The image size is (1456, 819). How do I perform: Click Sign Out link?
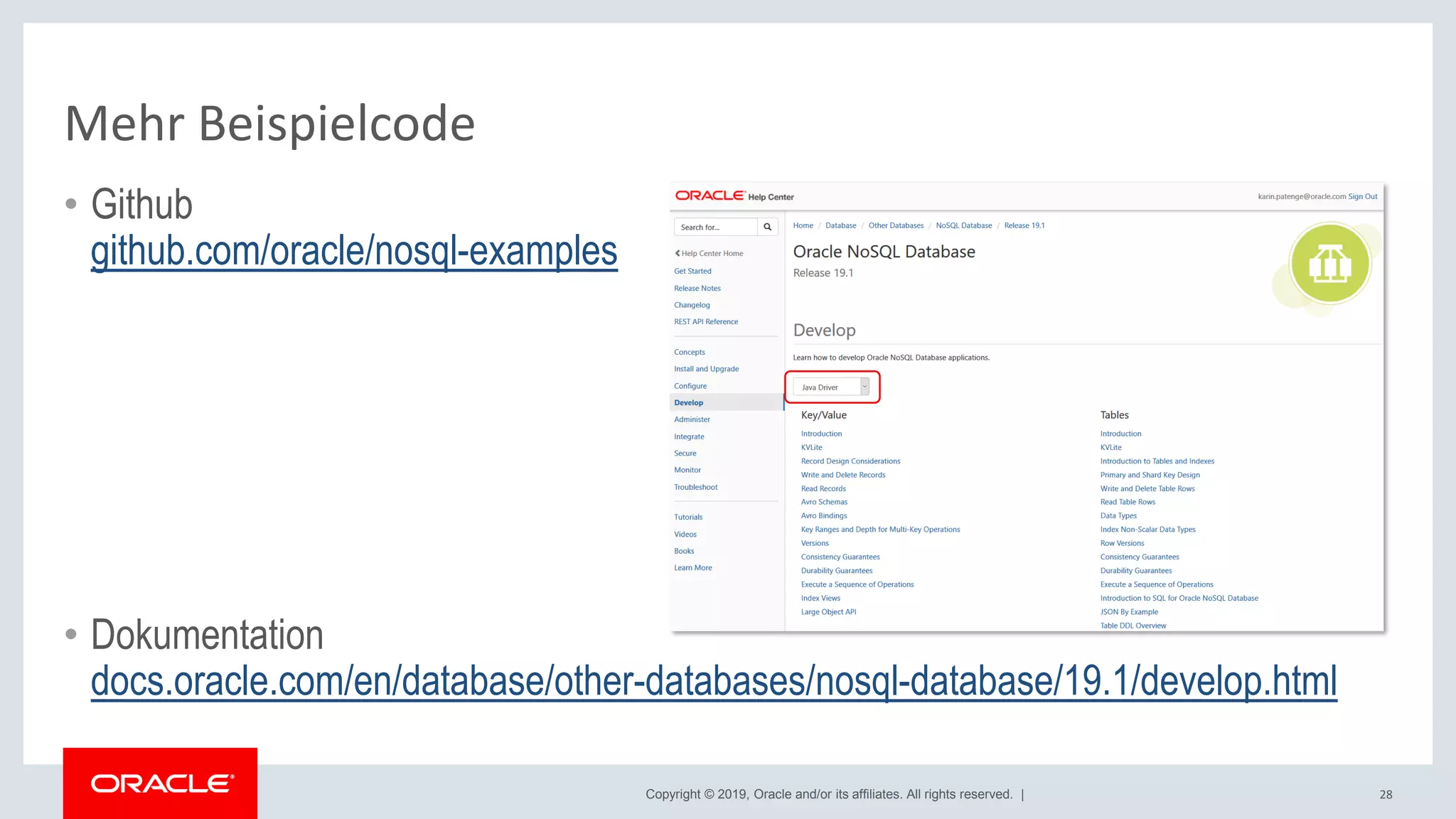[x=1363, y=196]
